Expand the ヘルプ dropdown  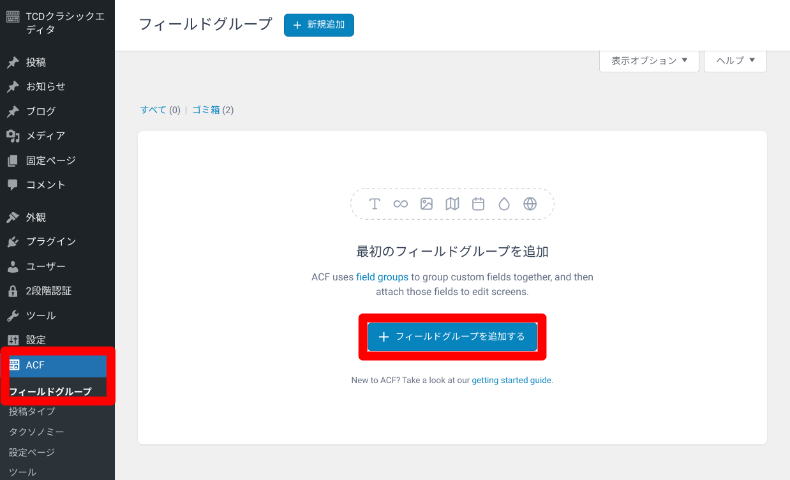click(736, 60)
